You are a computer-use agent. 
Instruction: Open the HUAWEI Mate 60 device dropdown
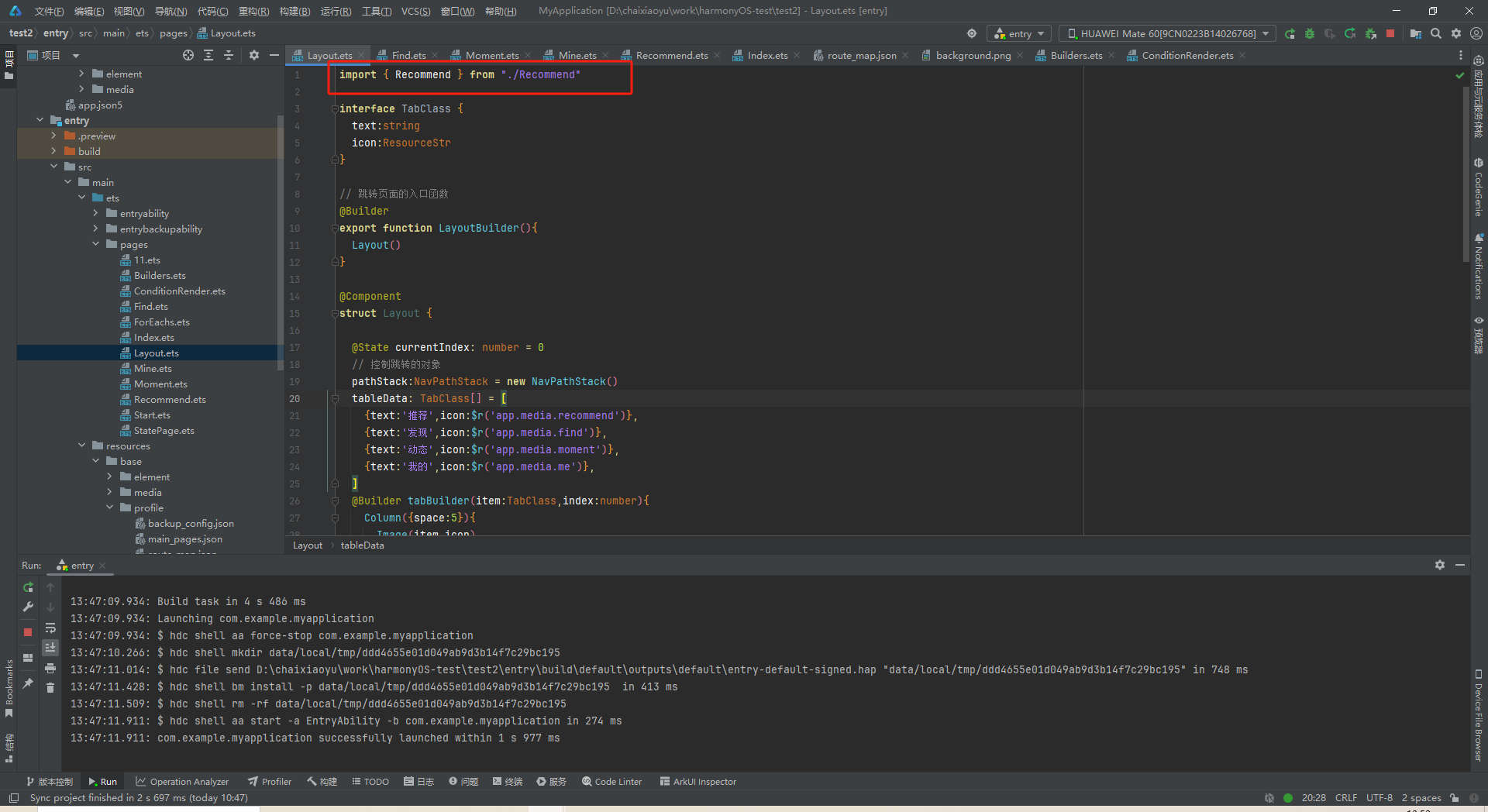pos(1167,33)
